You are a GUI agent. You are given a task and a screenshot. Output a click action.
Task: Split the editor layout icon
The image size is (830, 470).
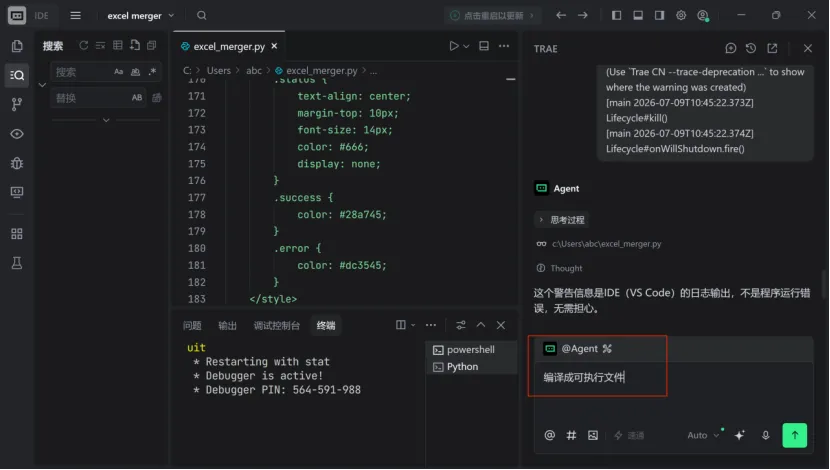pos(484,46)
